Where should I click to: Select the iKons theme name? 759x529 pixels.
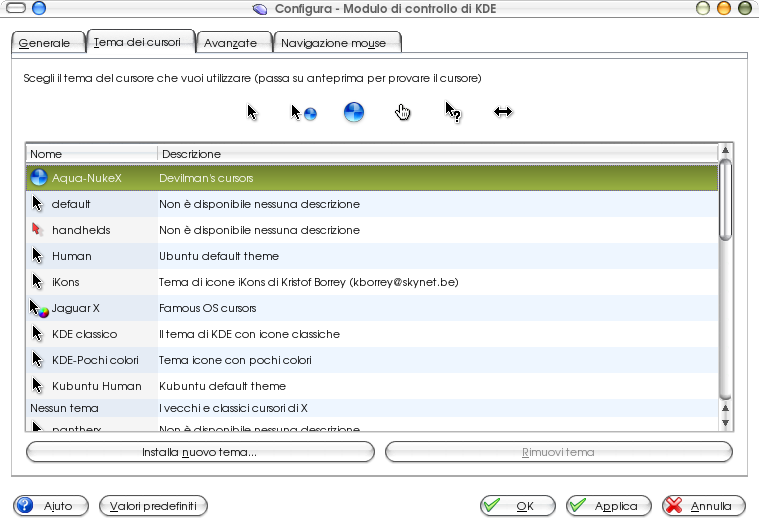coord(65,282)
